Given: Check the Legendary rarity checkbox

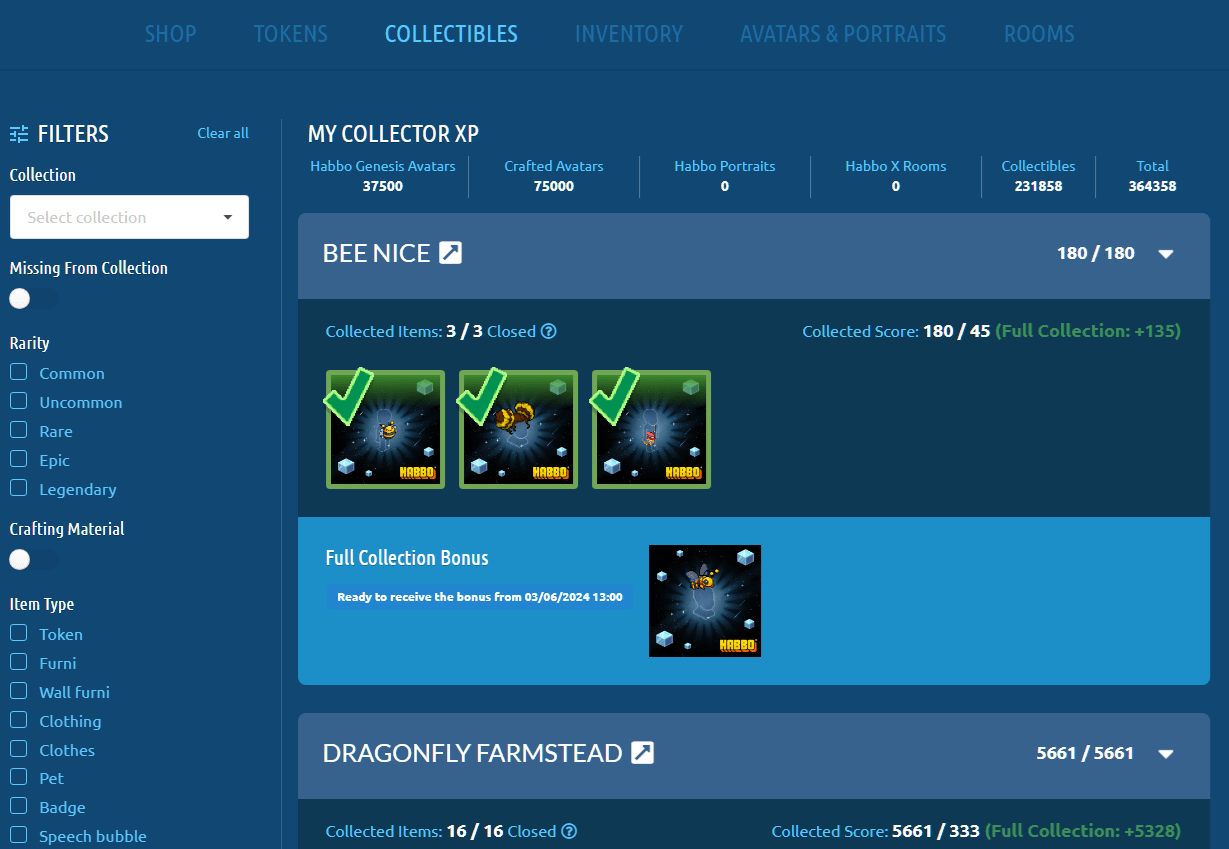Looking at the screenshot, I should point(18,488).
